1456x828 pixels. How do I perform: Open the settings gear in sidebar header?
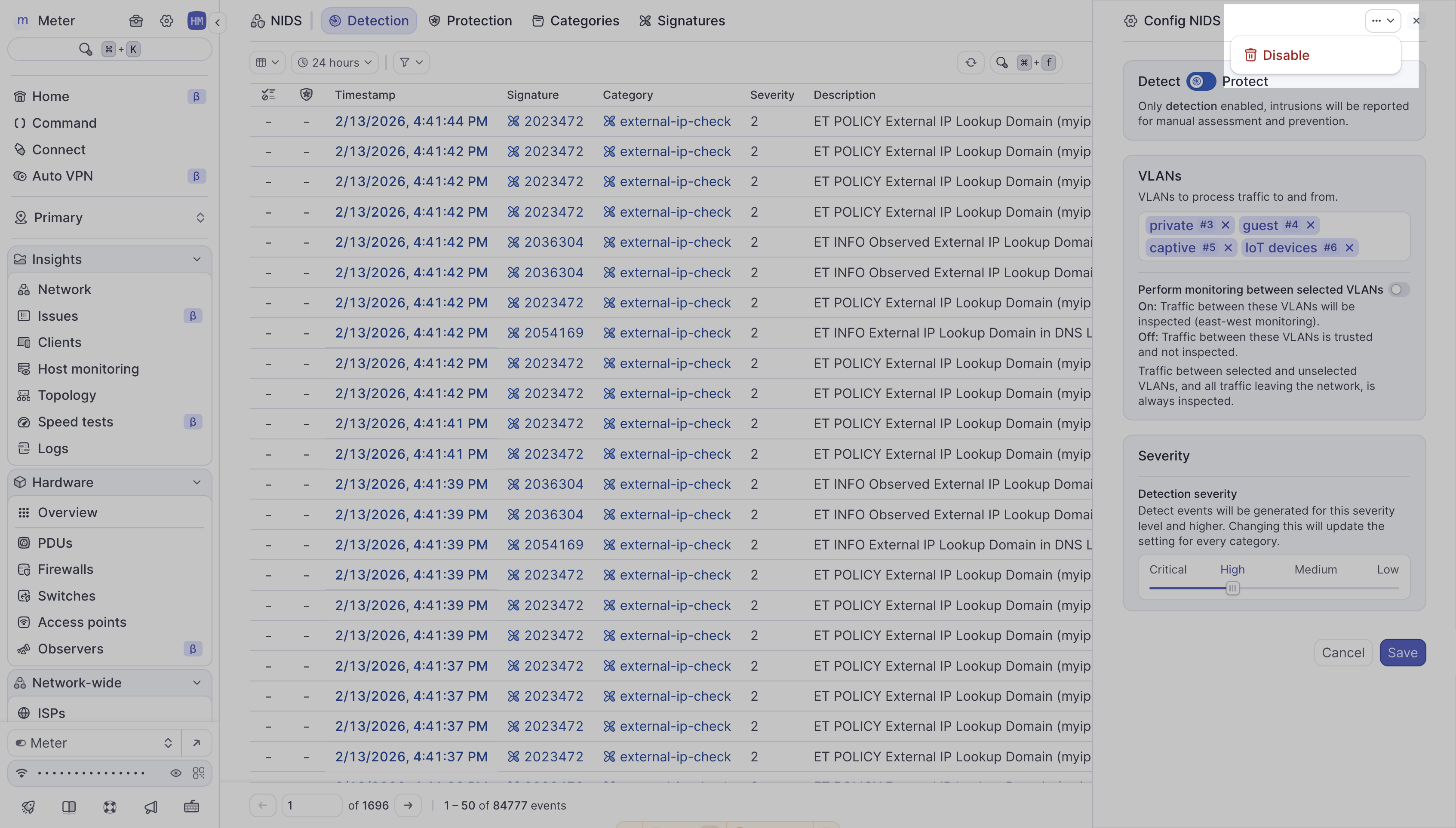(x=166, y=21)
